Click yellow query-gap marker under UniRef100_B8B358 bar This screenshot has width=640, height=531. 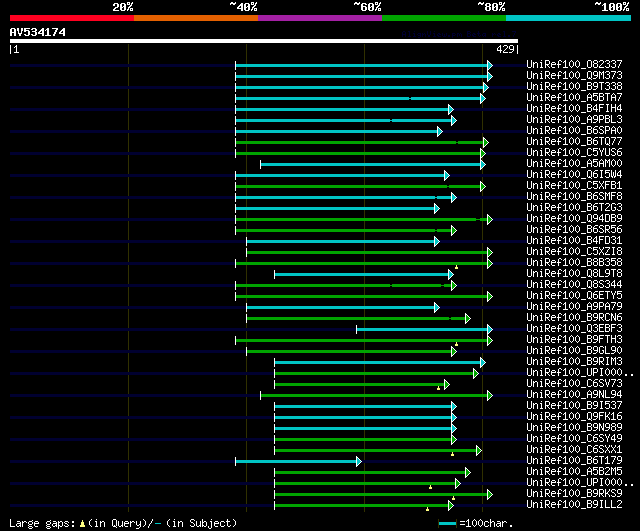[x=456, y=267]
